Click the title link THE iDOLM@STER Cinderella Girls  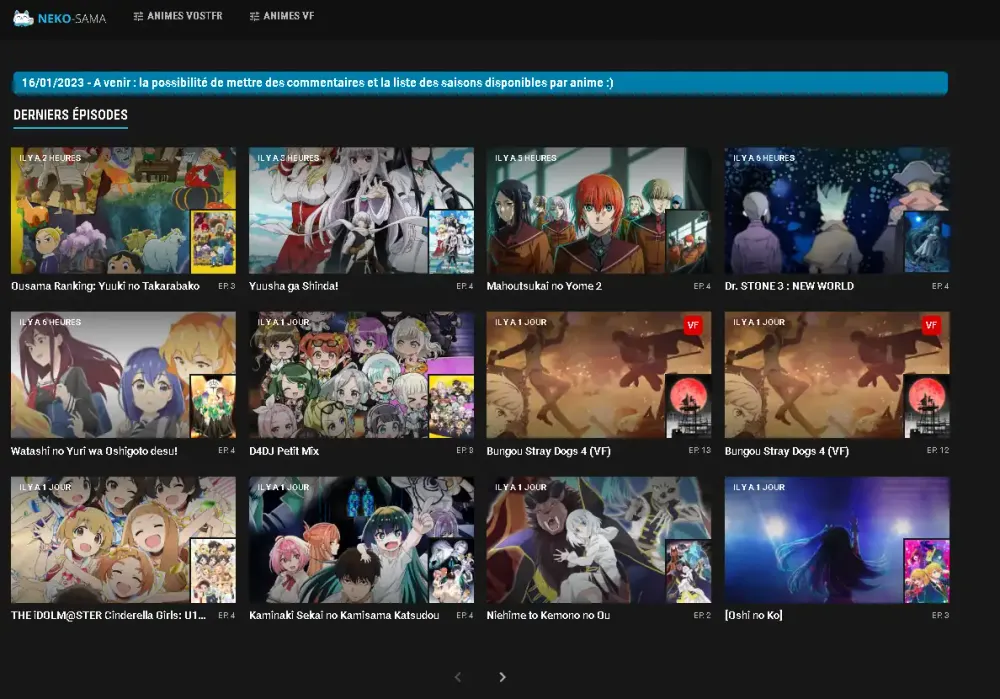(108, 615)
